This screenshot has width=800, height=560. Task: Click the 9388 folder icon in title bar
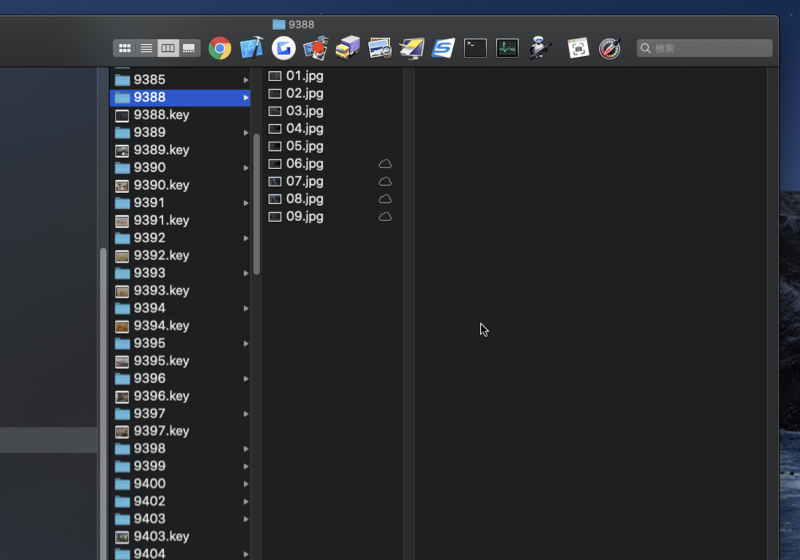point(279,24)
